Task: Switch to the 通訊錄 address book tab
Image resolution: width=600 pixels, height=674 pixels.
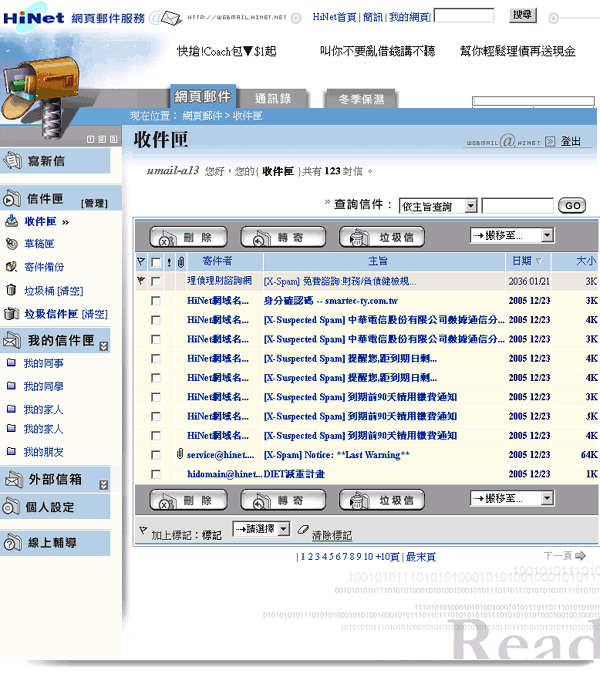Action: (273, 98)
